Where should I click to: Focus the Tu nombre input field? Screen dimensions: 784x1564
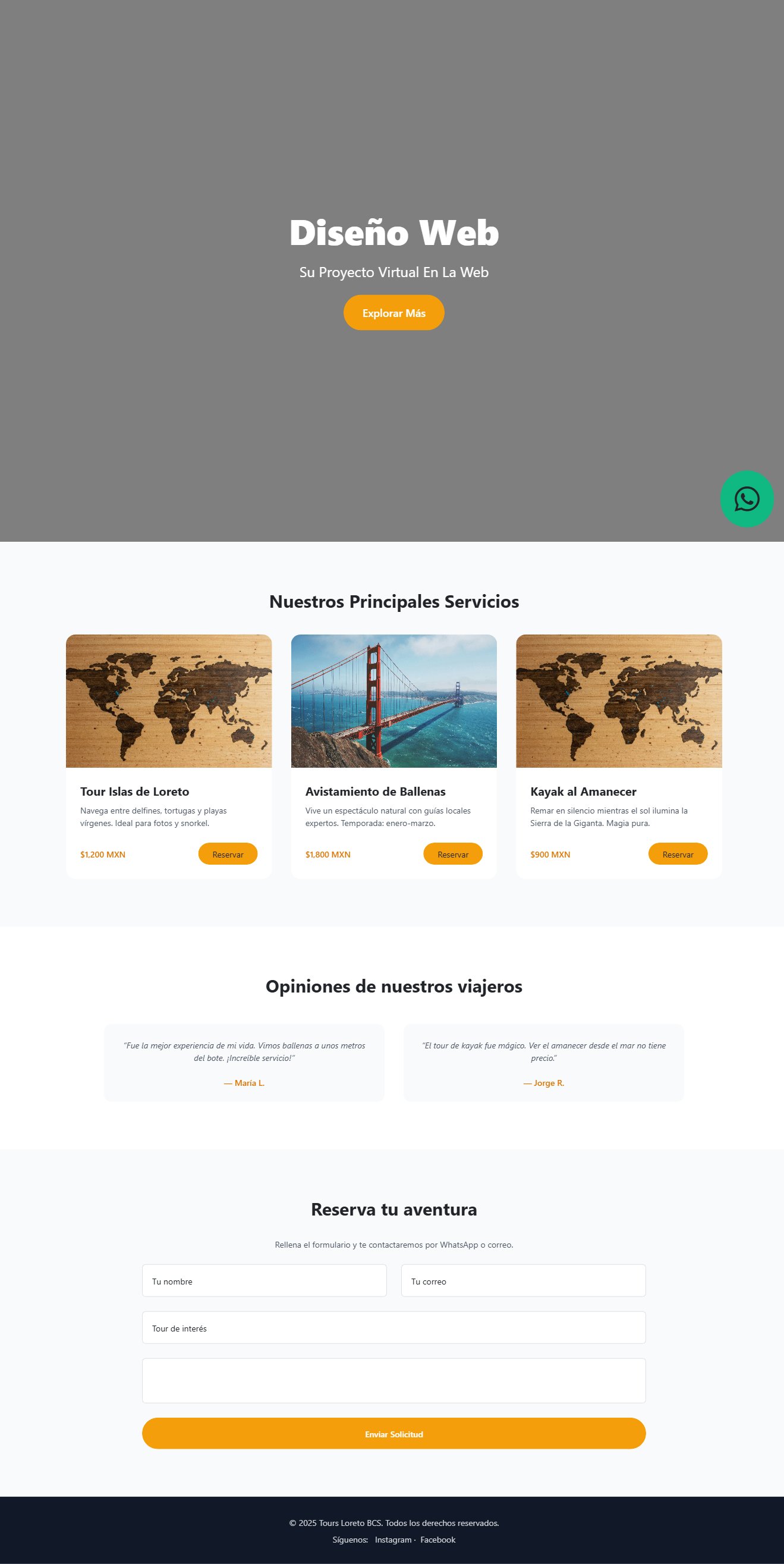264,1280
